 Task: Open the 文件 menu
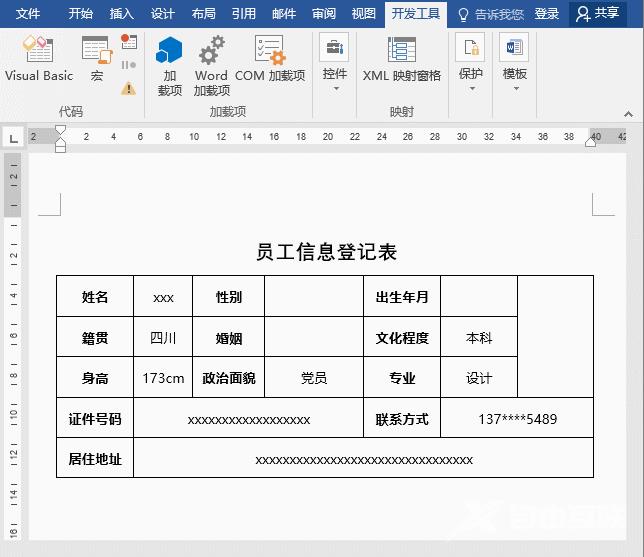pyautogui.click(x=29, y=14)
